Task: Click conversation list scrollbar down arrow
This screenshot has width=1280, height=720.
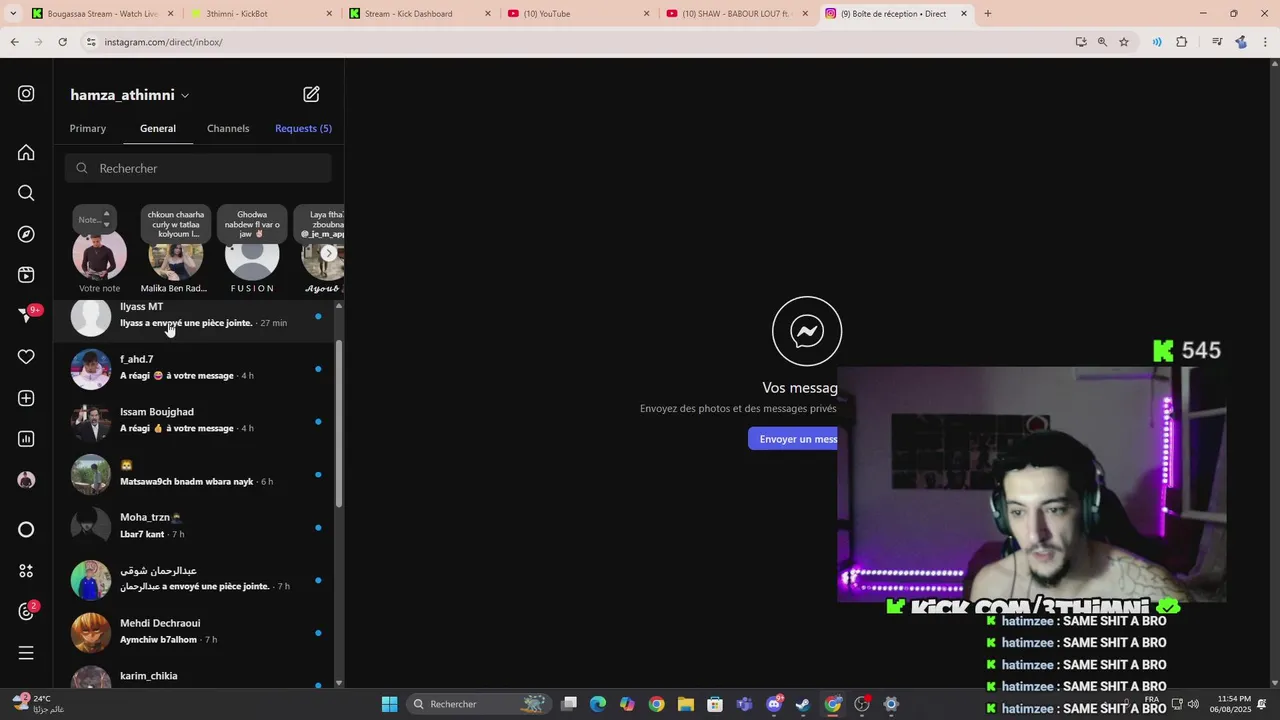Action: [339, 683]
